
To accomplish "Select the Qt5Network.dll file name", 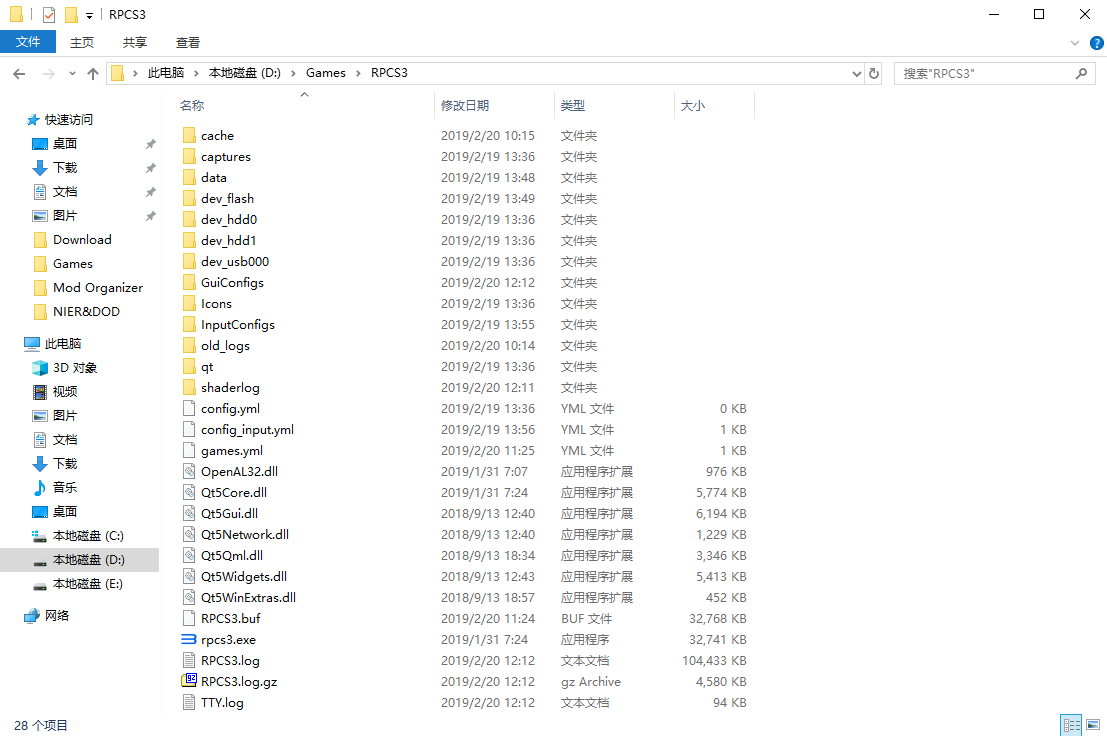I will click(x=245, y=535).
